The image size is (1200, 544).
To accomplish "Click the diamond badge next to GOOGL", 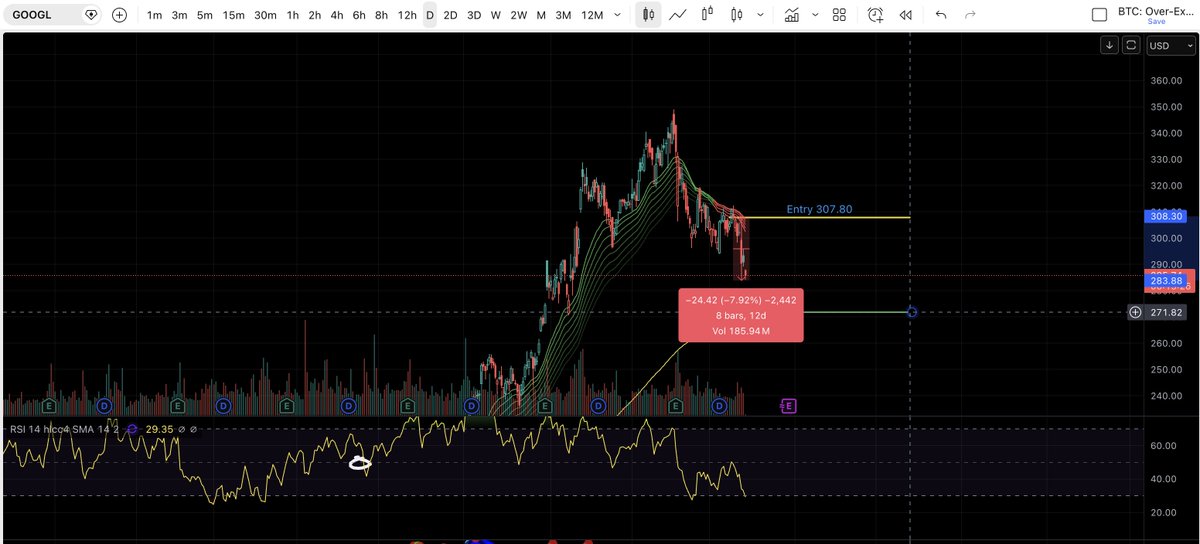I will coord(91,15).
